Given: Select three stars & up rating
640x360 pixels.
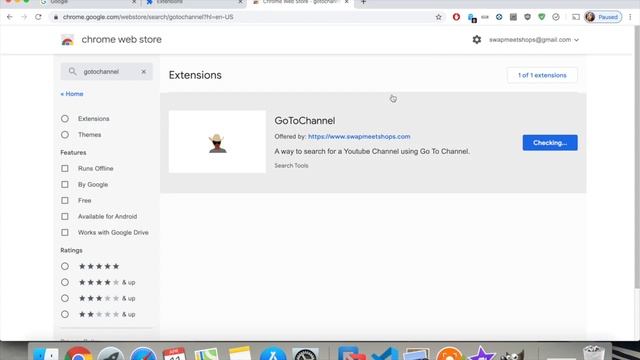Looking at the screenshot, I should click(65, 298).
